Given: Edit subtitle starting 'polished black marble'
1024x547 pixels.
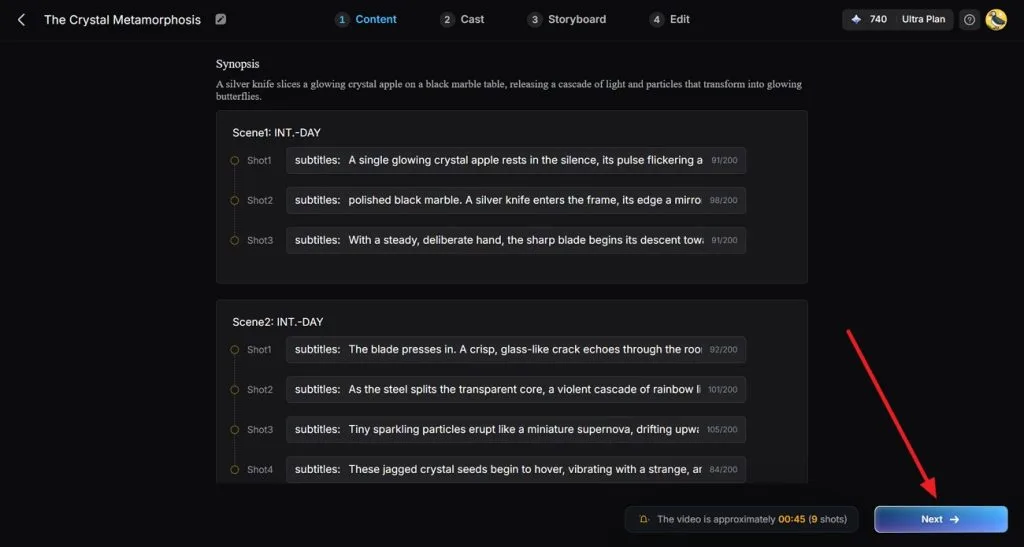Looking at the screenshot, I should point(516,200).
